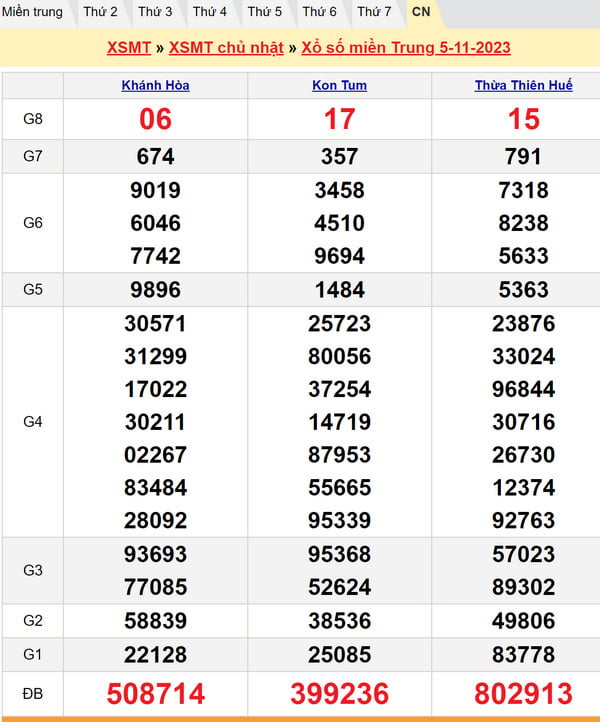
Task: Click Khánh Hòa special prize 508714
Action: click(x=155, y=694)
